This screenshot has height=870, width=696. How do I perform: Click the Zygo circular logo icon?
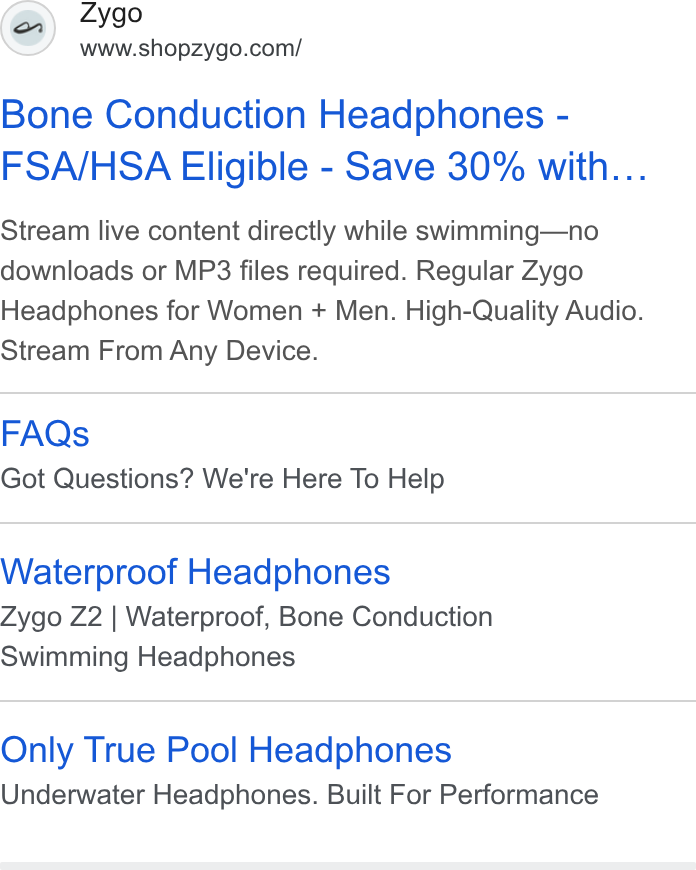tap(28, 28)
